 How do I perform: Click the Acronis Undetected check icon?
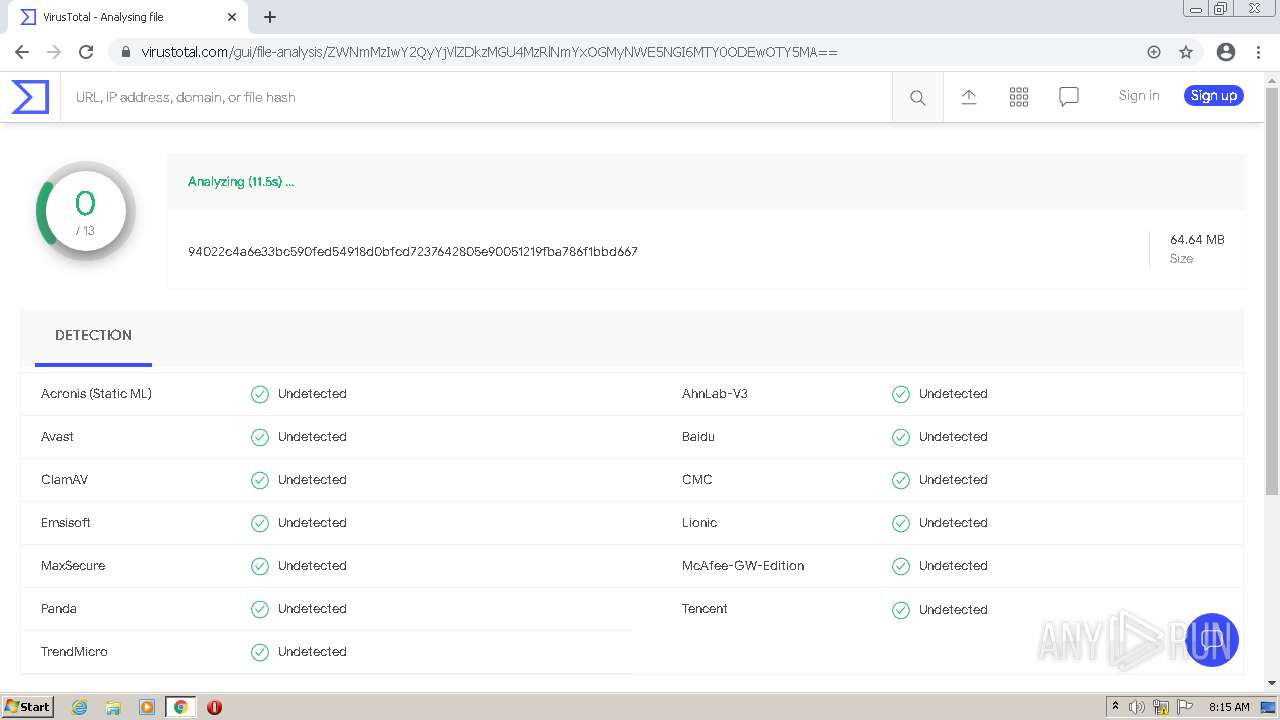[260, 394]
